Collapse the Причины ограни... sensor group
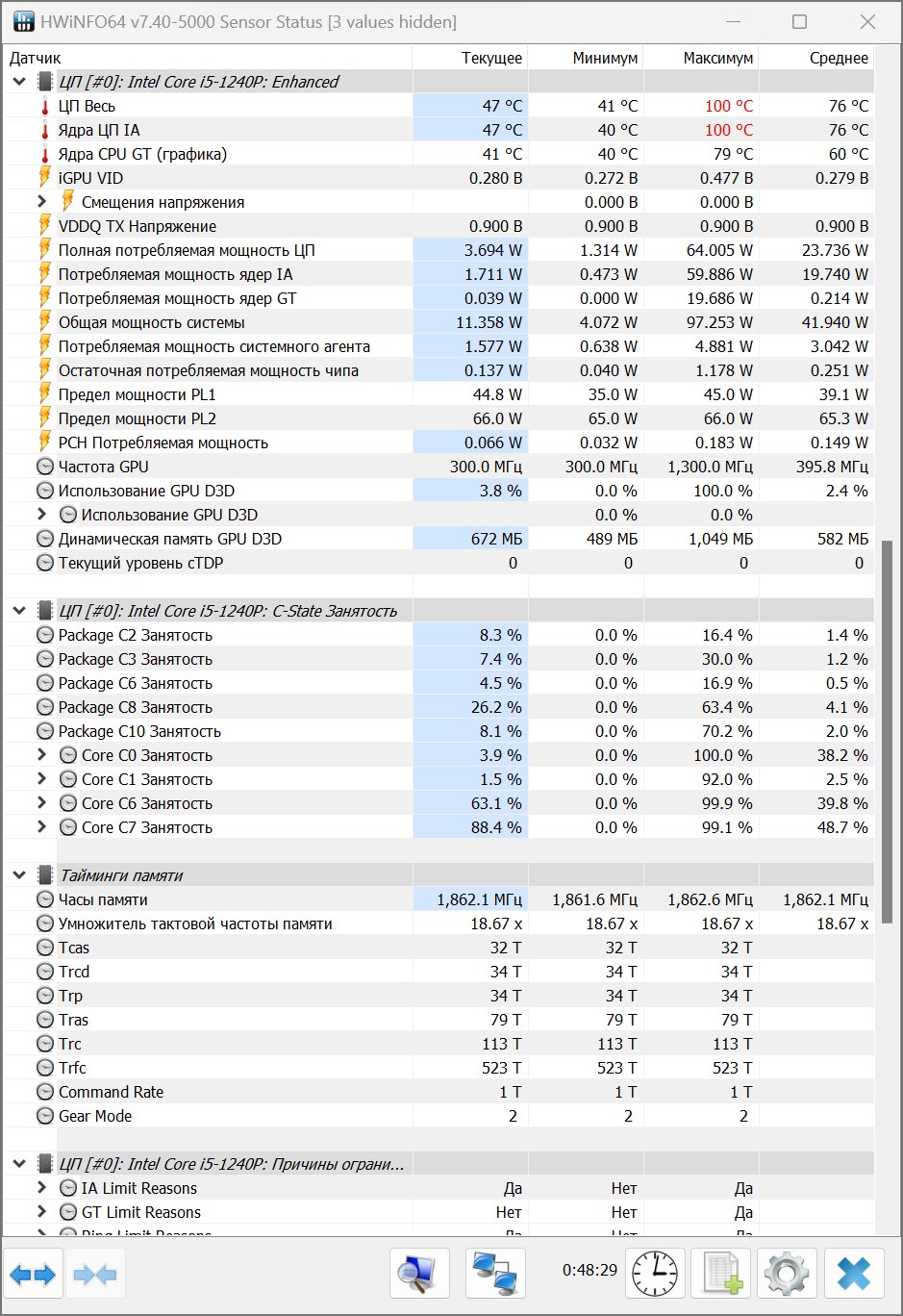 (x=19, y=1164)
